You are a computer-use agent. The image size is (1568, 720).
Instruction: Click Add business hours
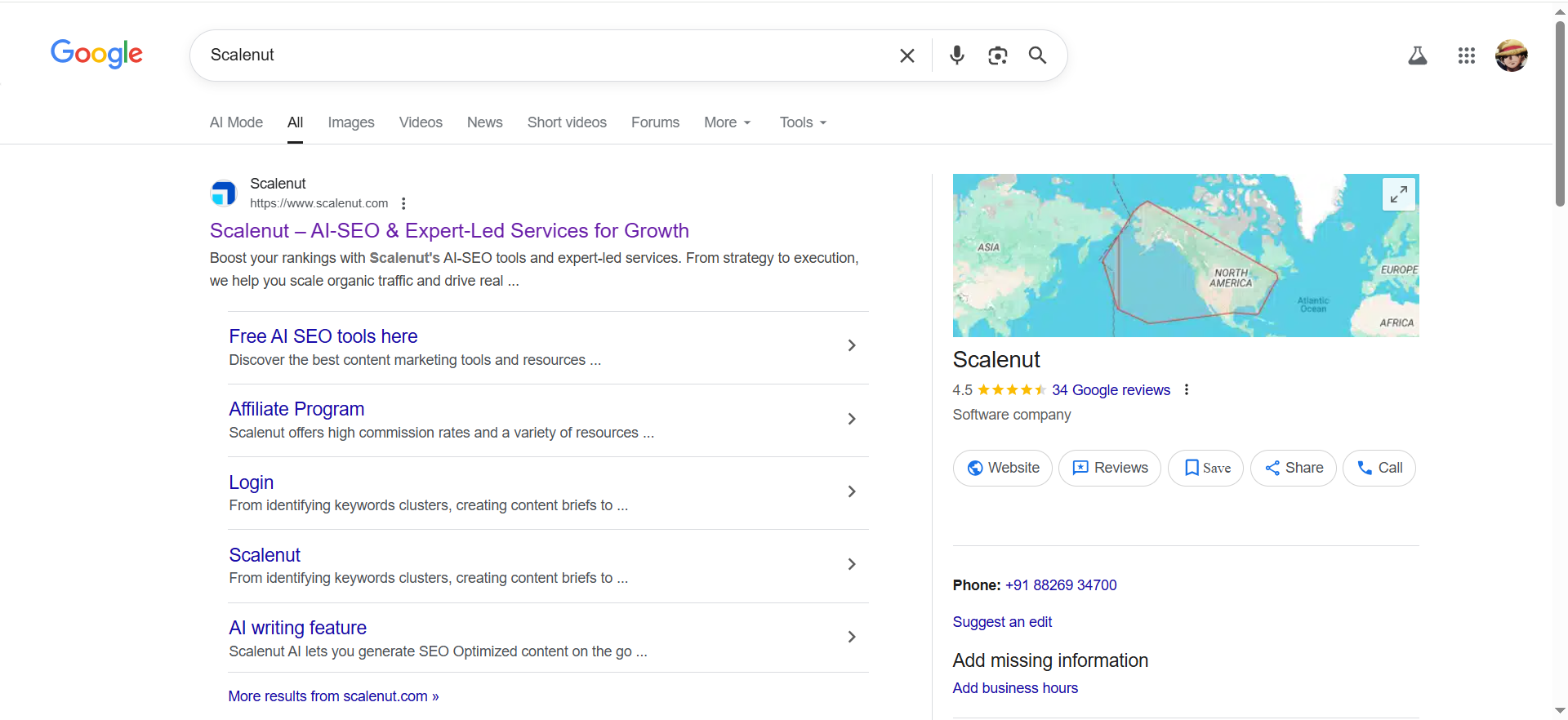tap(1015, 688)
